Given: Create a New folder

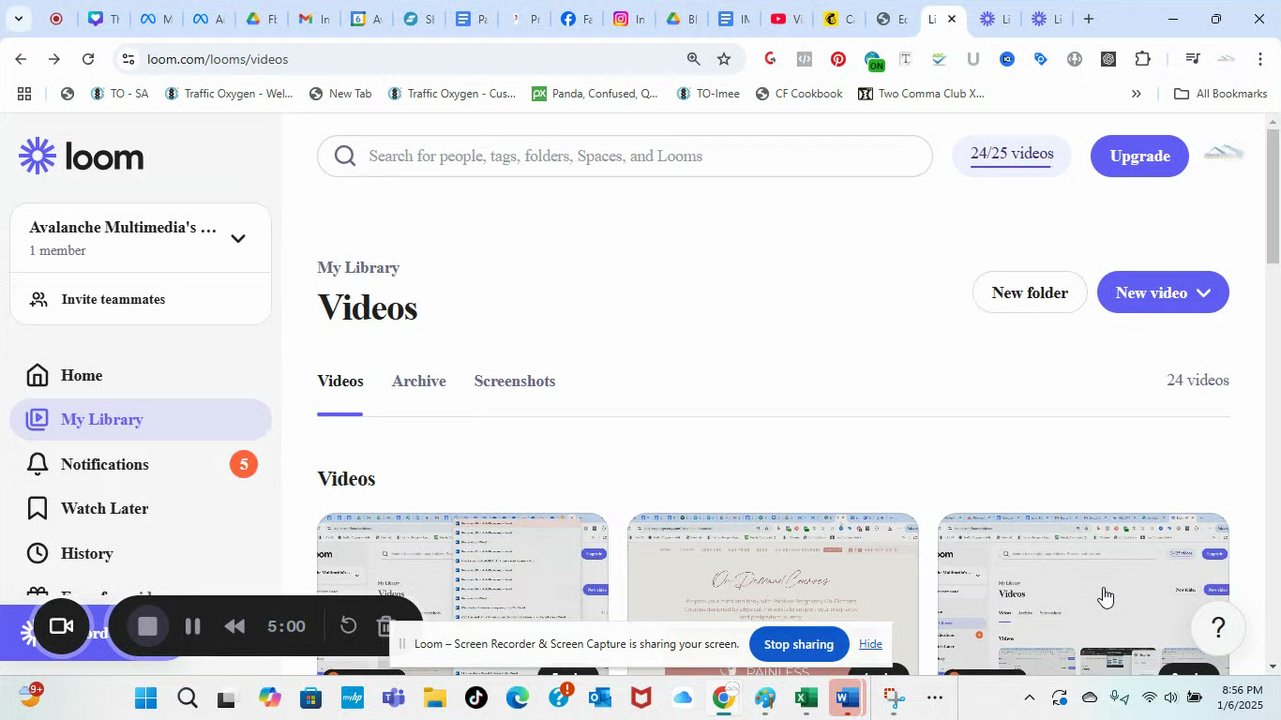Looking at the screenshot, I should 1029,293.
